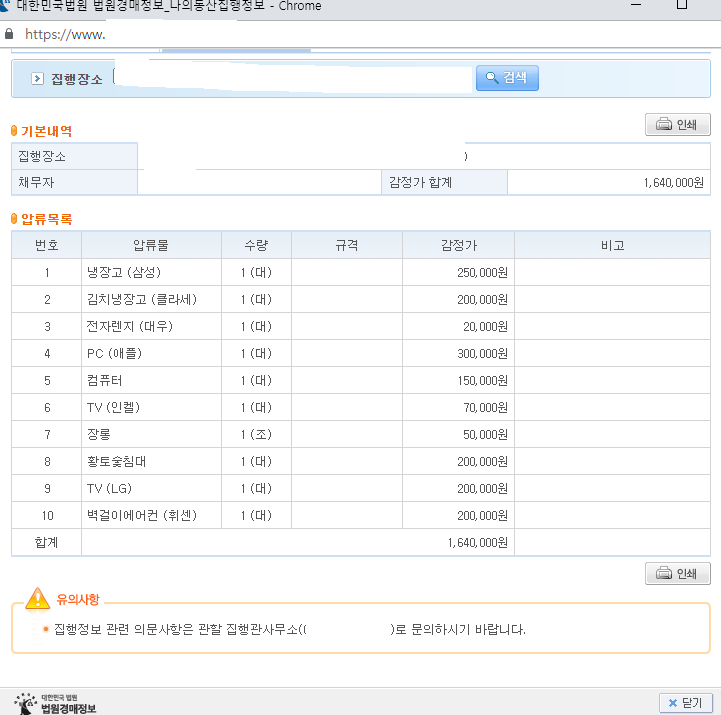
Task: Click the 압류물 column header
Action: pos(151,245)
